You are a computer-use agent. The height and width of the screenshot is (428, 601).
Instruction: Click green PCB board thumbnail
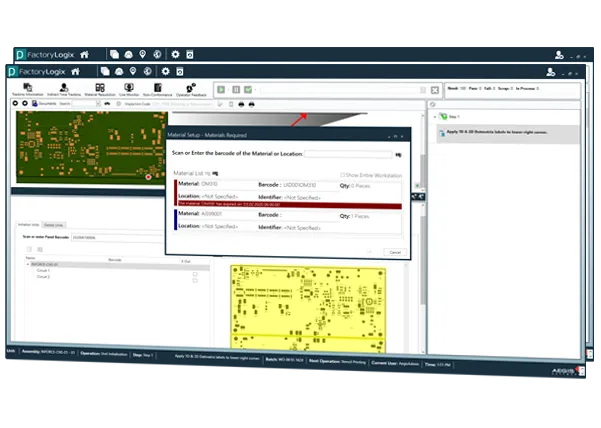coord(92,147)
